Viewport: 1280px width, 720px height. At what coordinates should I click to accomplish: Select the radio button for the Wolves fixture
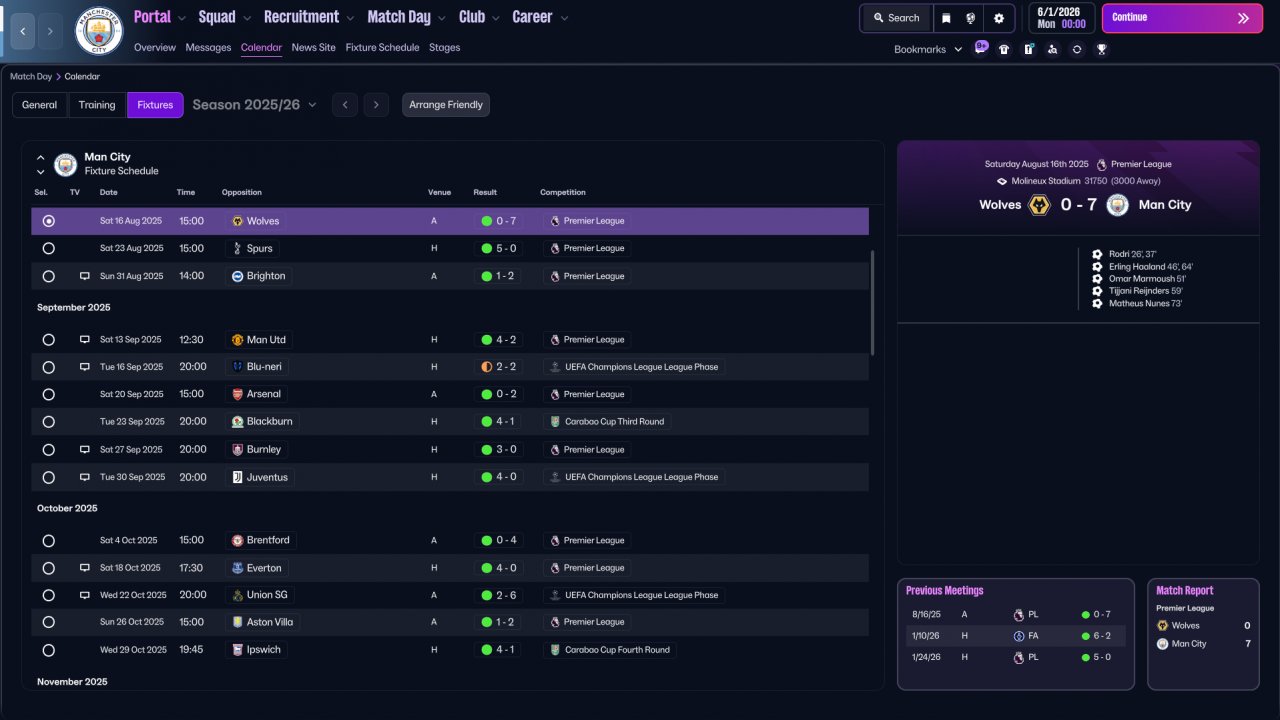(49, 221)
